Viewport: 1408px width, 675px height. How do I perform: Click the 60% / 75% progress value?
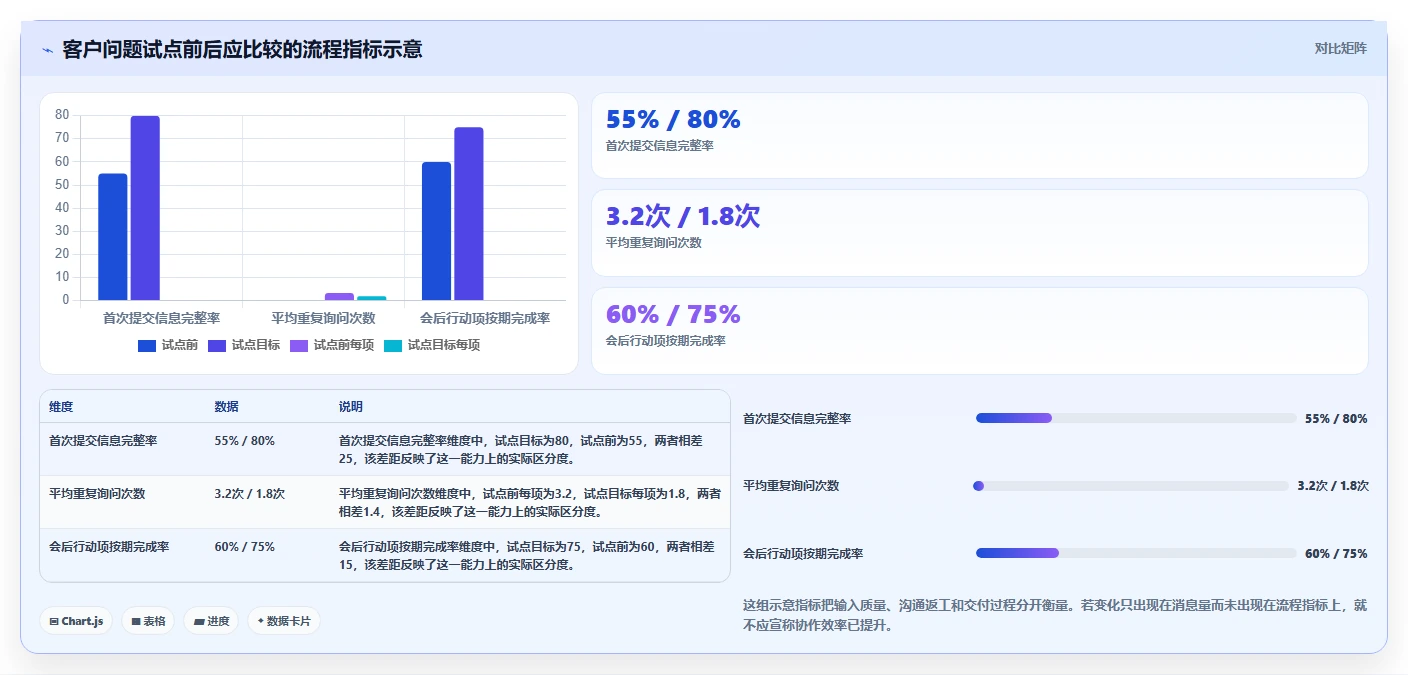point(1336,554)
